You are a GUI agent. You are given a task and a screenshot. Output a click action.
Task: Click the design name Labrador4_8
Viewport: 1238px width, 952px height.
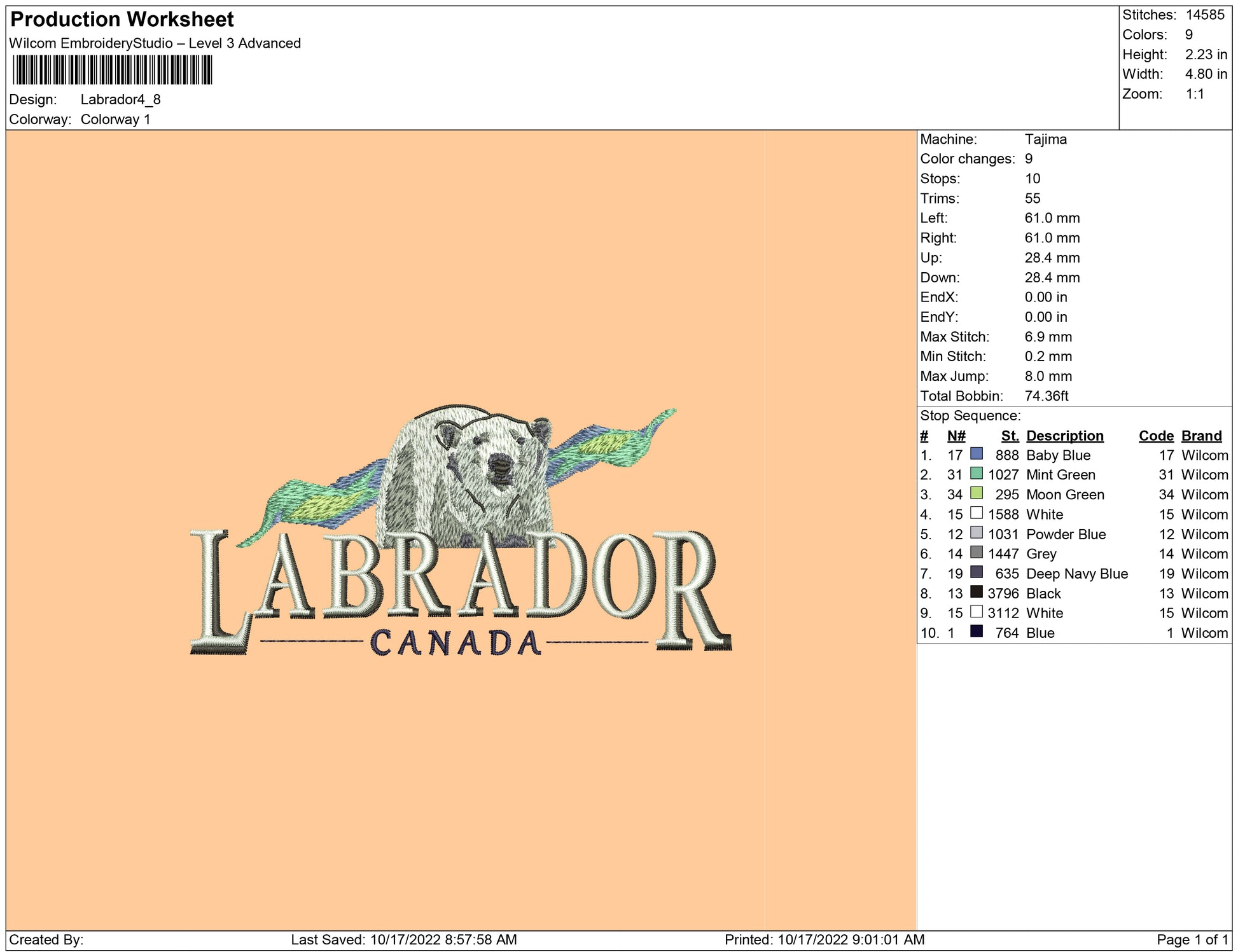pyautogui.click(x=120, y=99)
